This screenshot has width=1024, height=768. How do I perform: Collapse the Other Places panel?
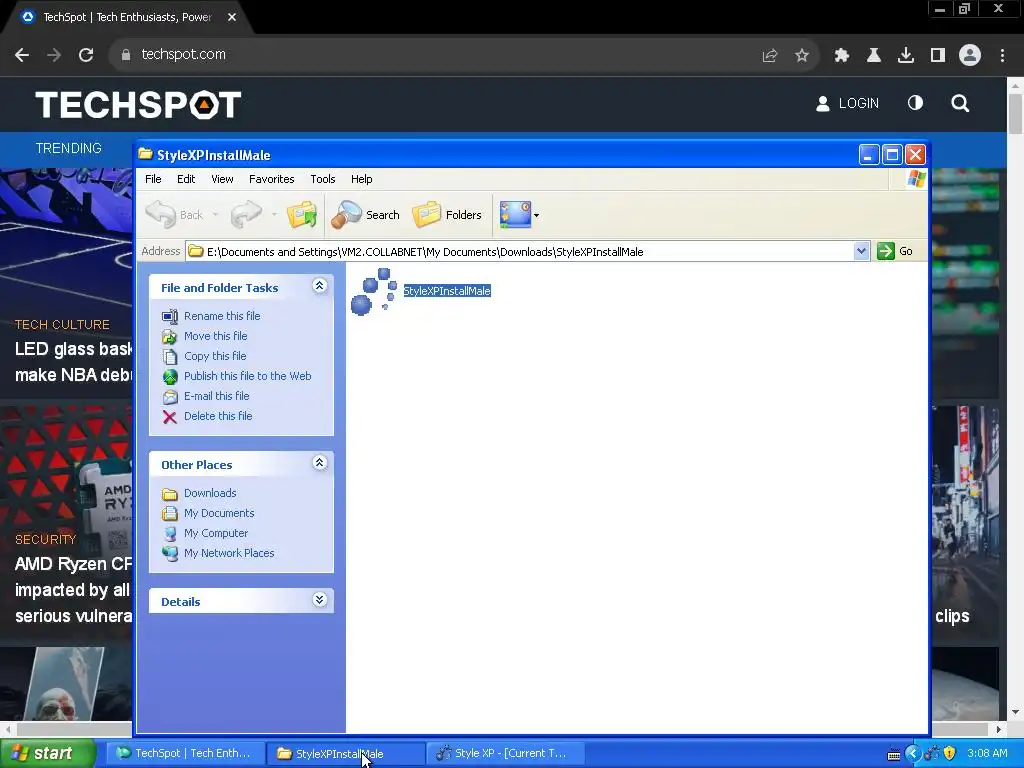(319, 463)
